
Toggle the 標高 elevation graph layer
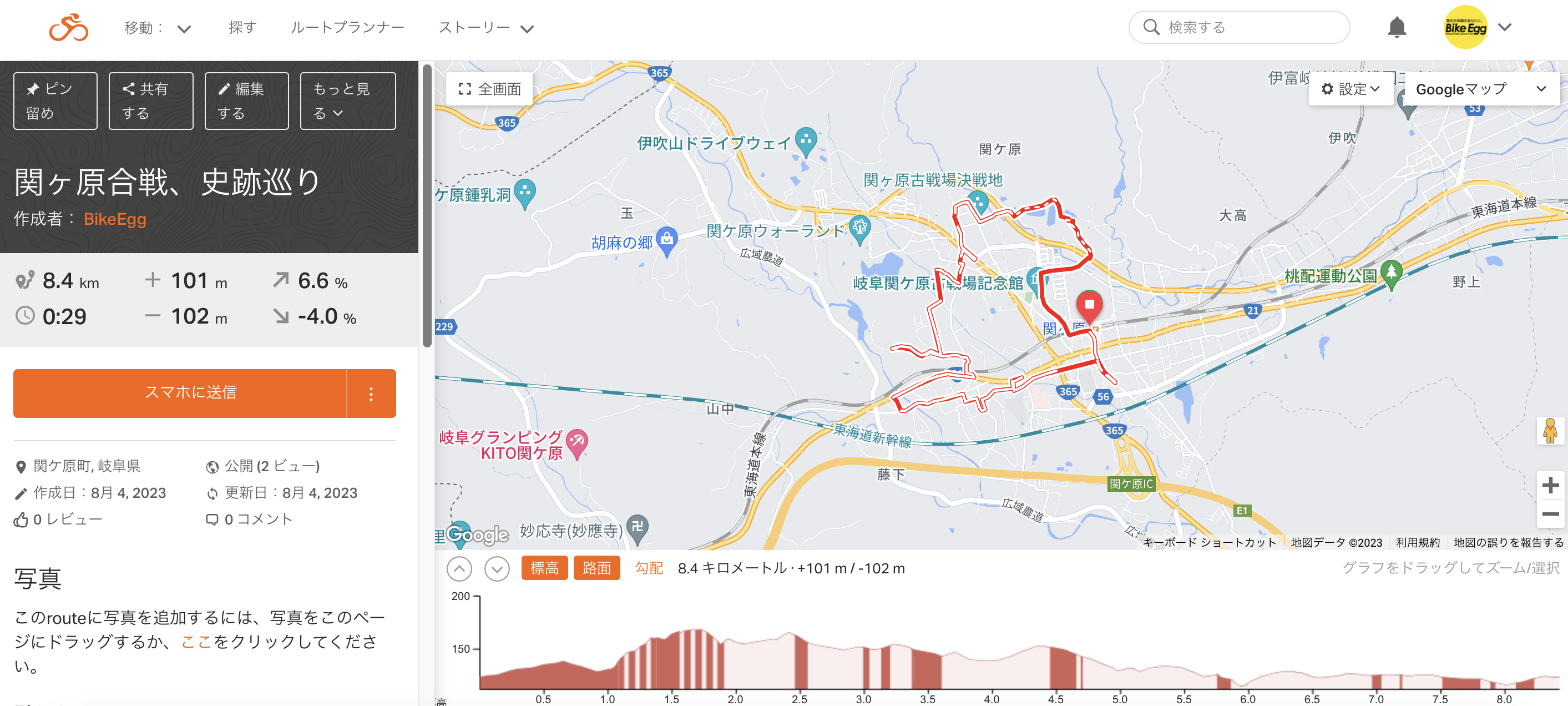[544, 568]
